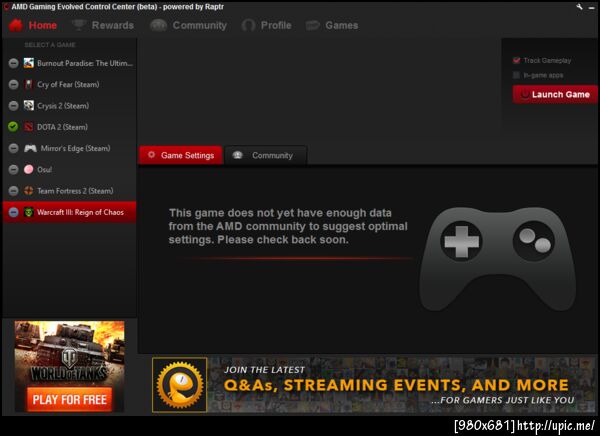Click the status circle beside Warcraft III
The height and width of the screenshot is (436, 600).
pyautogui.click(x=13, y=212)
